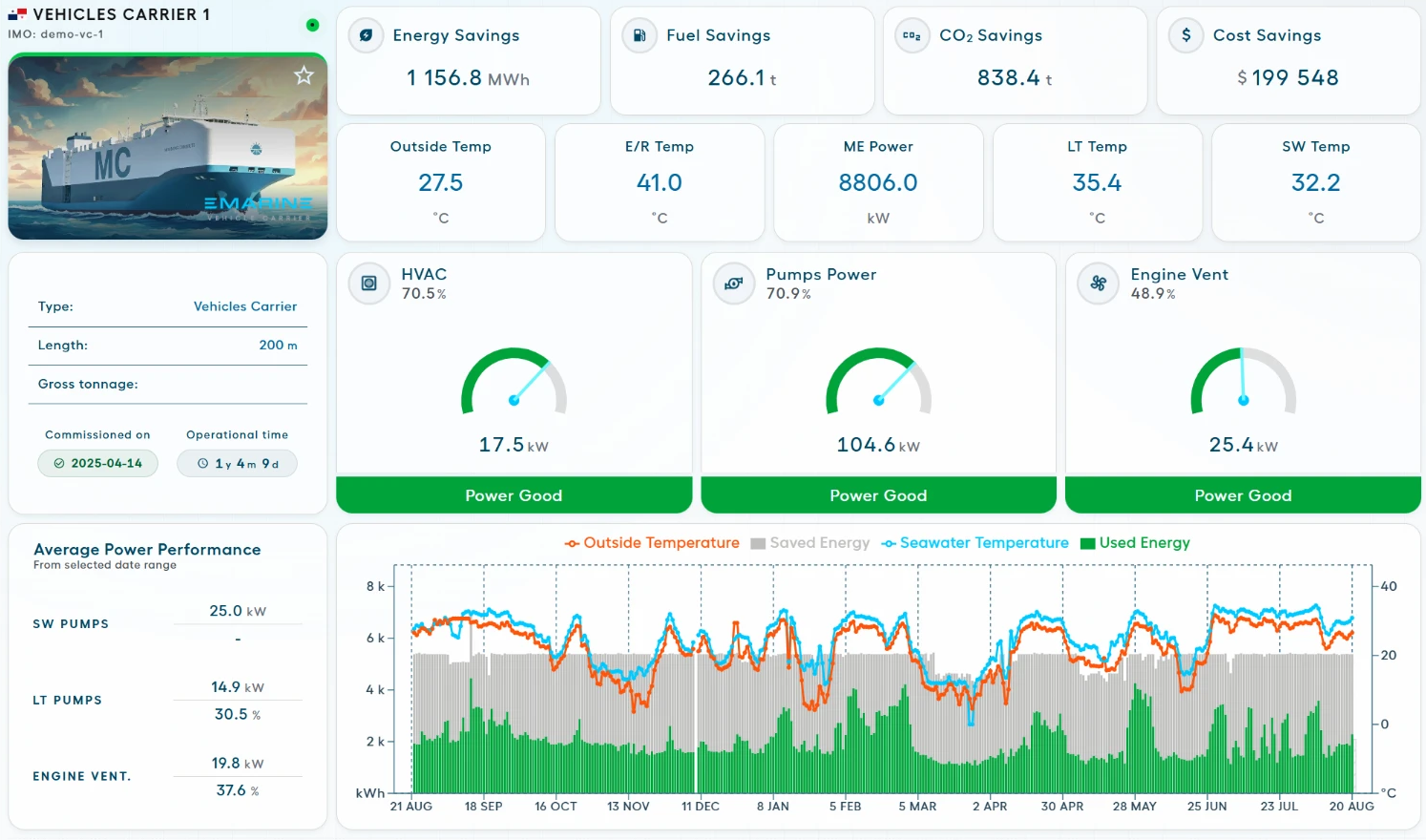Click the Cost Savings dollar icon
This screenshot has width=1426, height=840.
(x=1186, y=35)
